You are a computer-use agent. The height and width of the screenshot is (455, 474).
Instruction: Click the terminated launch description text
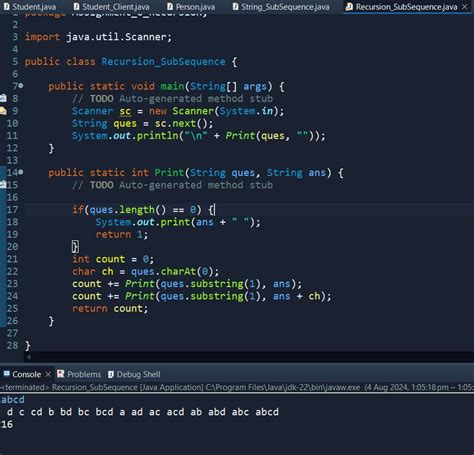click(x=237, y=387)
